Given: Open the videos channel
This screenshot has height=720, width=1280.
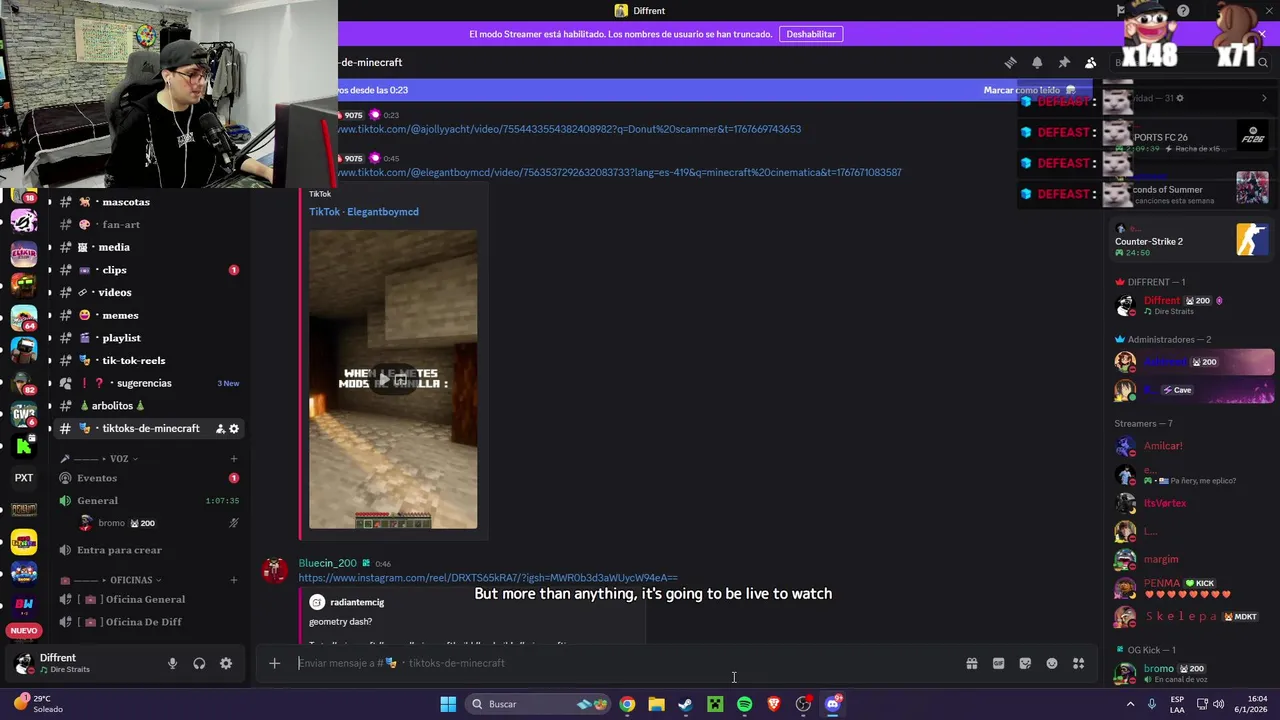Looking at the screenshot, I should (148, 293).
